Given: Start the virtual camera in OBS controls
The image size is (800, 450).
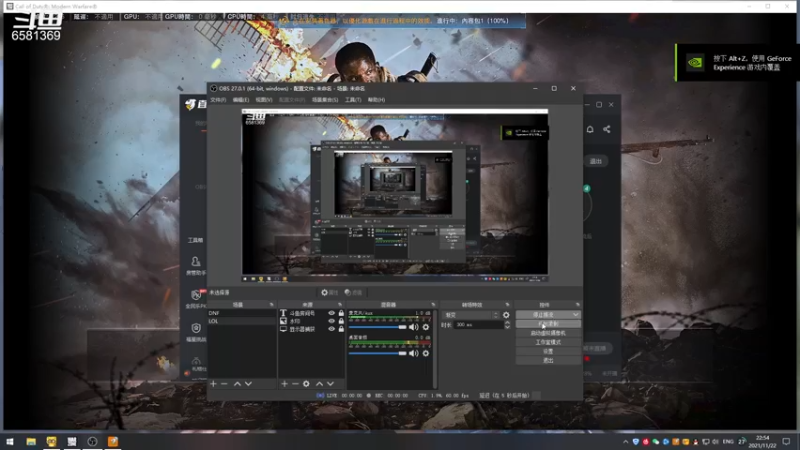Looking at the screenshot, I should [x=548, y=333].
